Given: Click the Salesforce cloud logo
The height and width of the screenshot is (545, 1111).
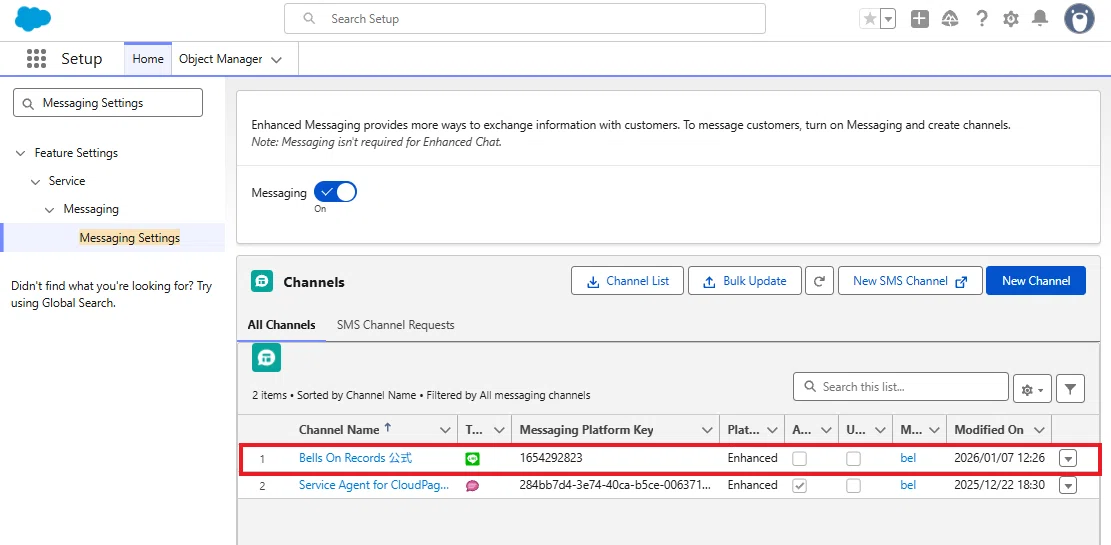Looking at the screenshot, I should 33,18.
